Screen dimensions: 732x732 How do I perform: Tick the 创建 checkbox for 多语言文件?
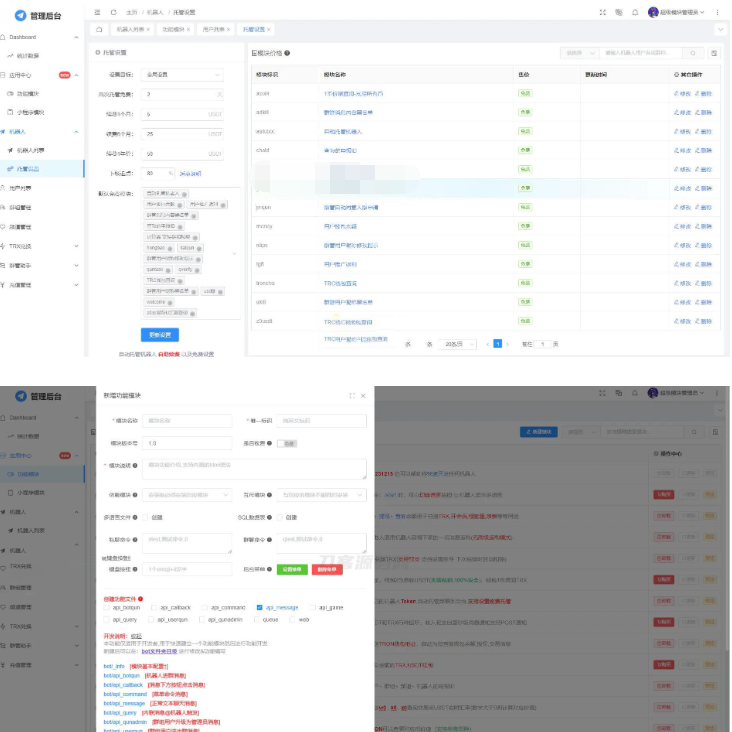click(x=147, y=517)
